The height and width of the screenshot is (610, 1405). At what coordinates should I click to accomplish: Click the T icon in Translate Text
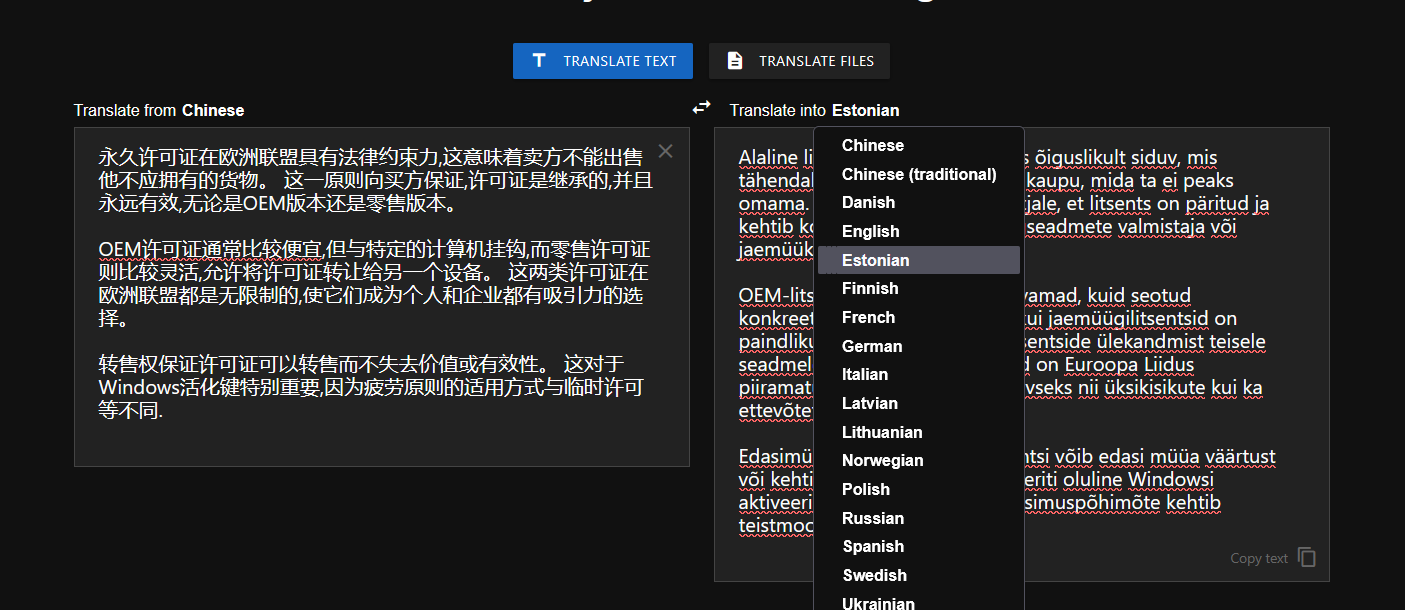tap(539, 61)
